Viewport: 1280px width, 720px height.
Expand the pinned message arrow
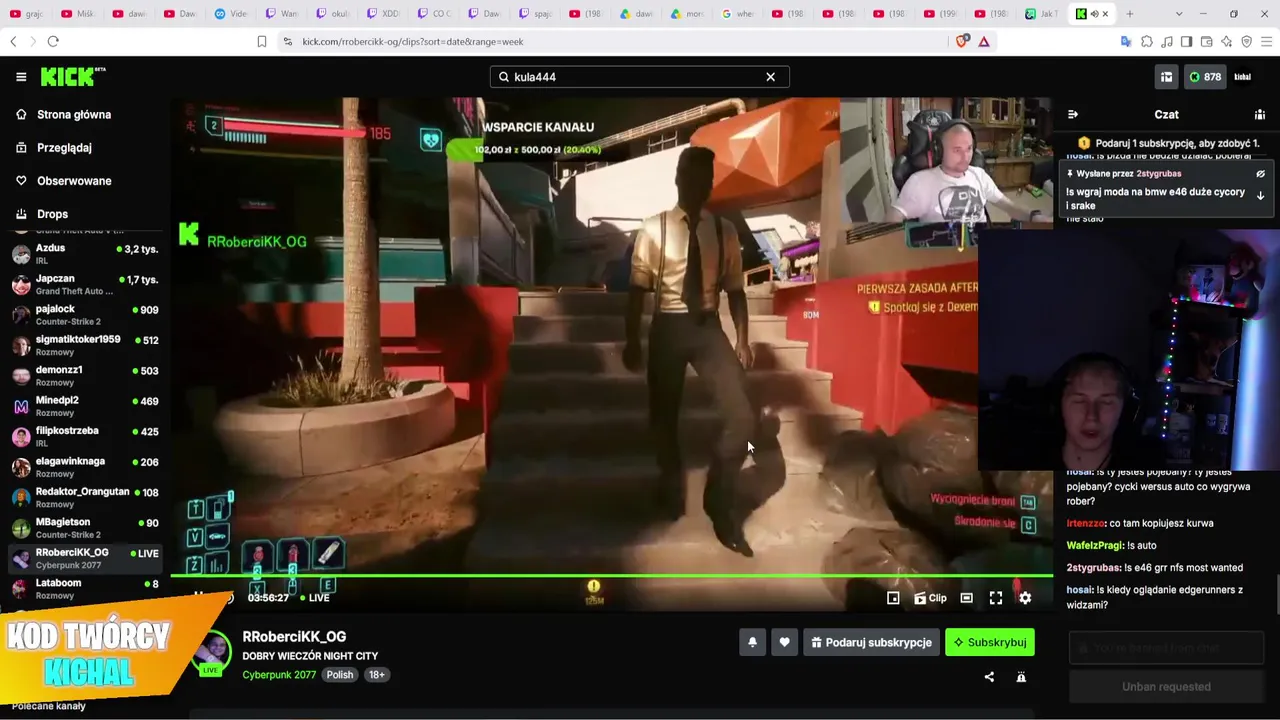pos(1260,196)
